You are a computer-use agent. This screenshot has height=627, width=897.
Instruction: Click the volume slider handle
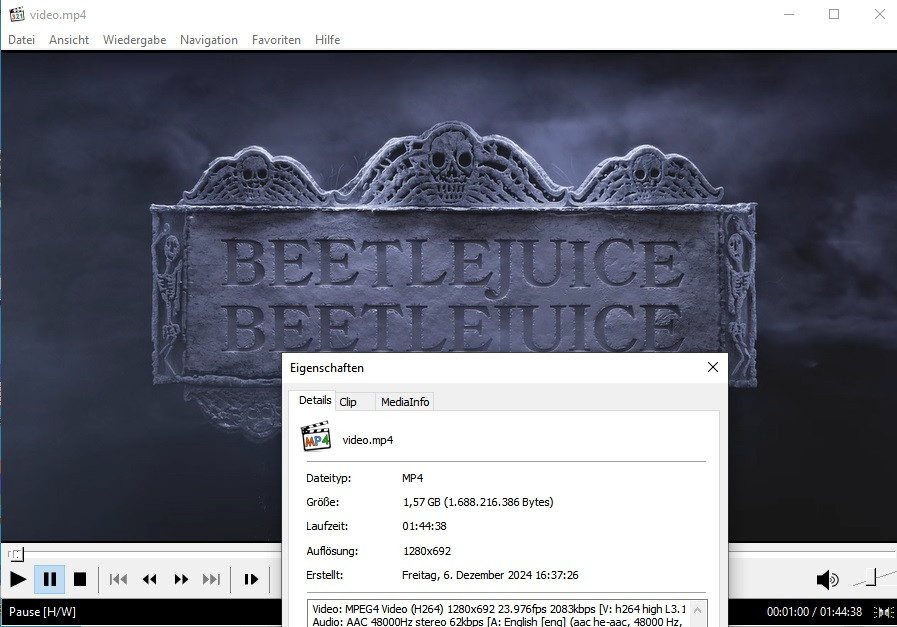(871, 577)
